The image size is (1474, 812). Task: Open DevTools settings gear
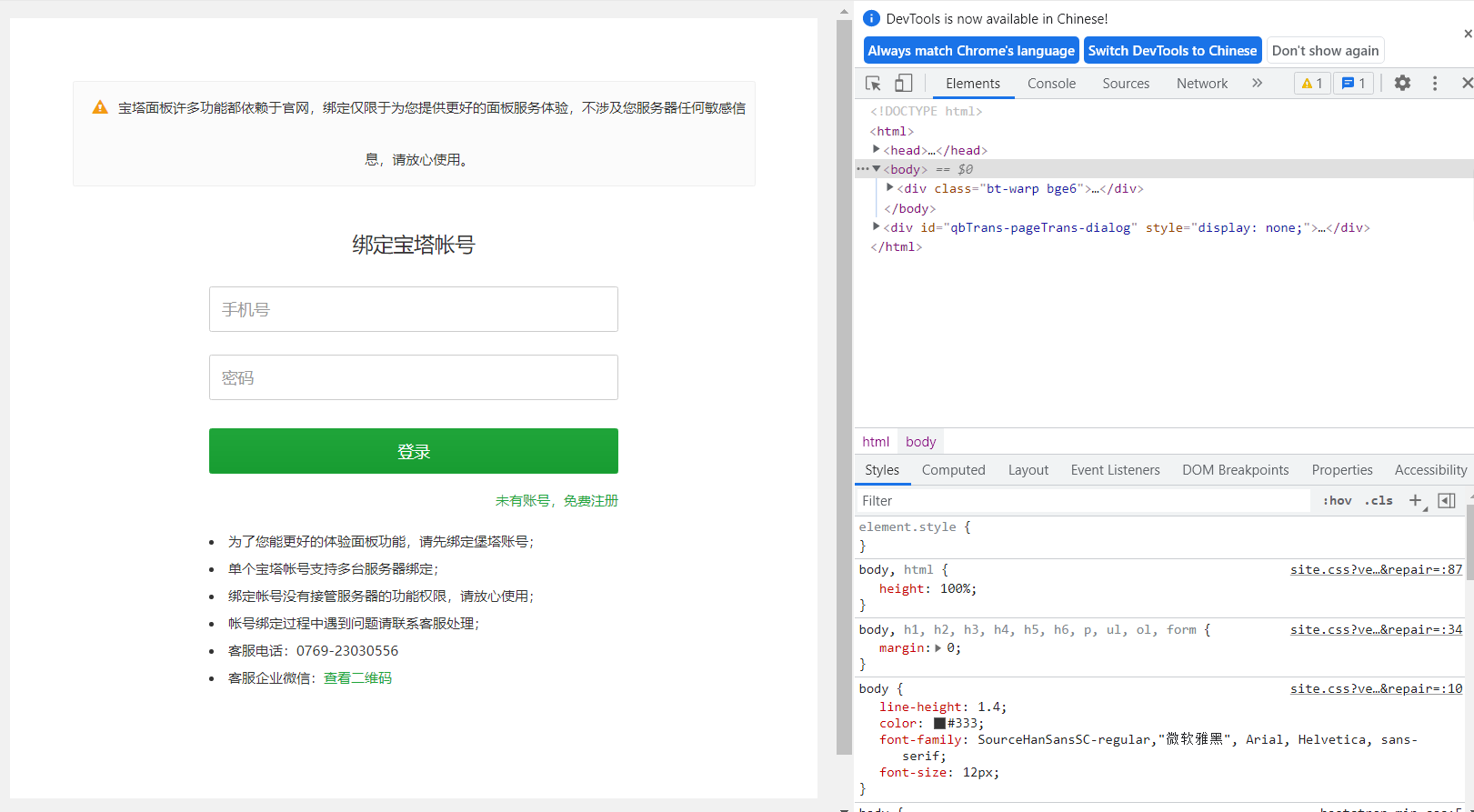[1402, 83]
